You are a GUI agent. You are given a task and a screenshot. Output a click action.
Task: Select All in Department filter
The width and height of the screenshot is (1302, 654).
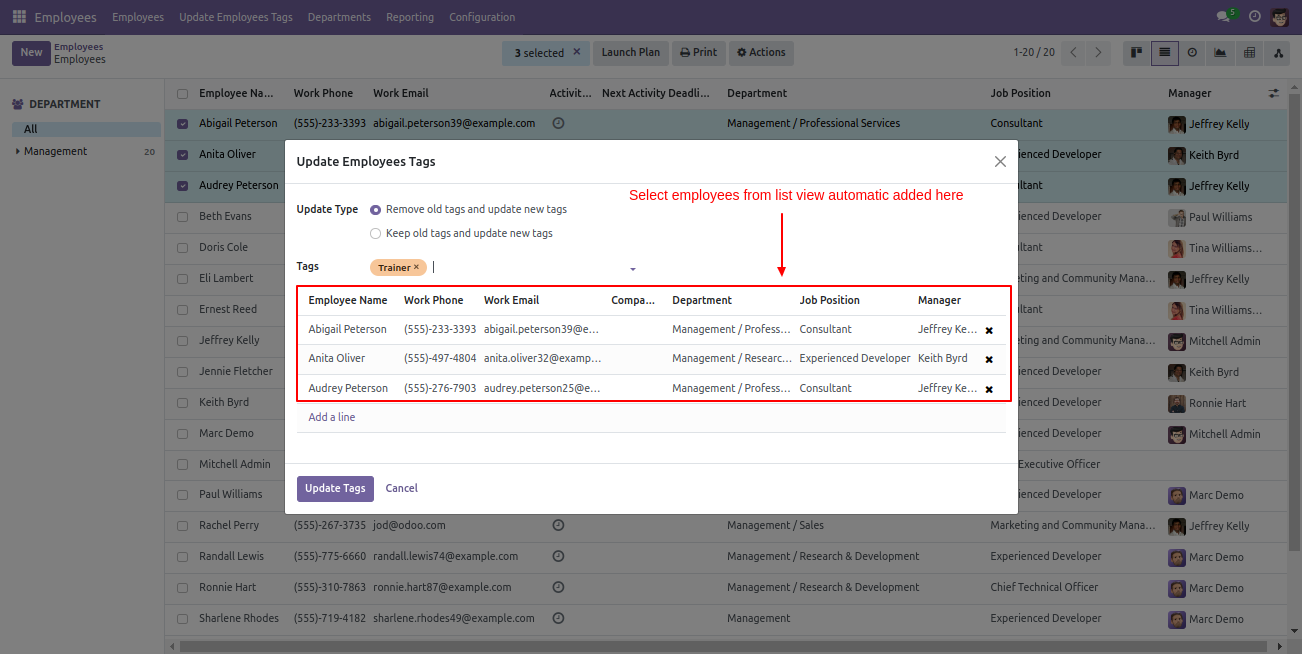pos(86,129)
